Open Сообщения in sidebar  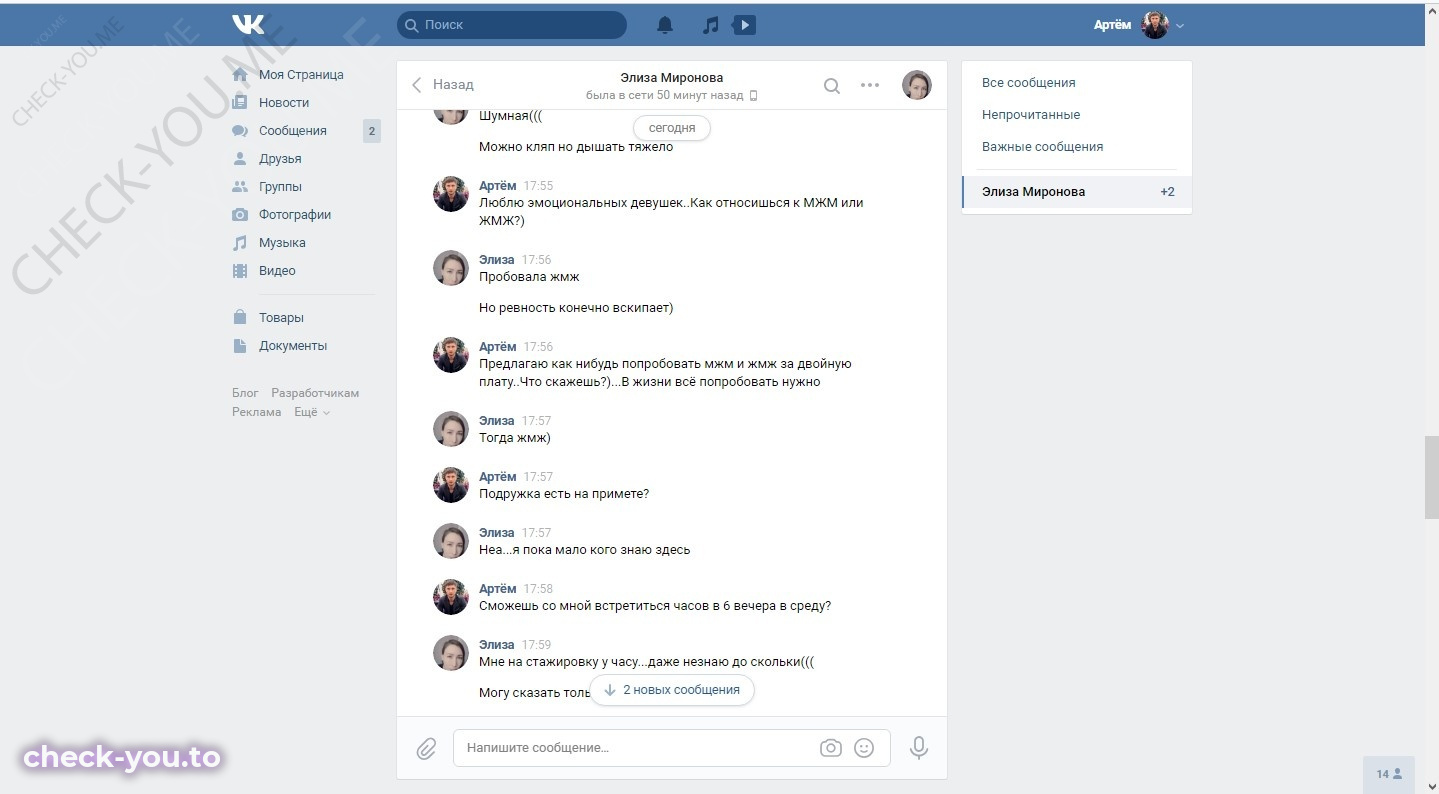293,131
